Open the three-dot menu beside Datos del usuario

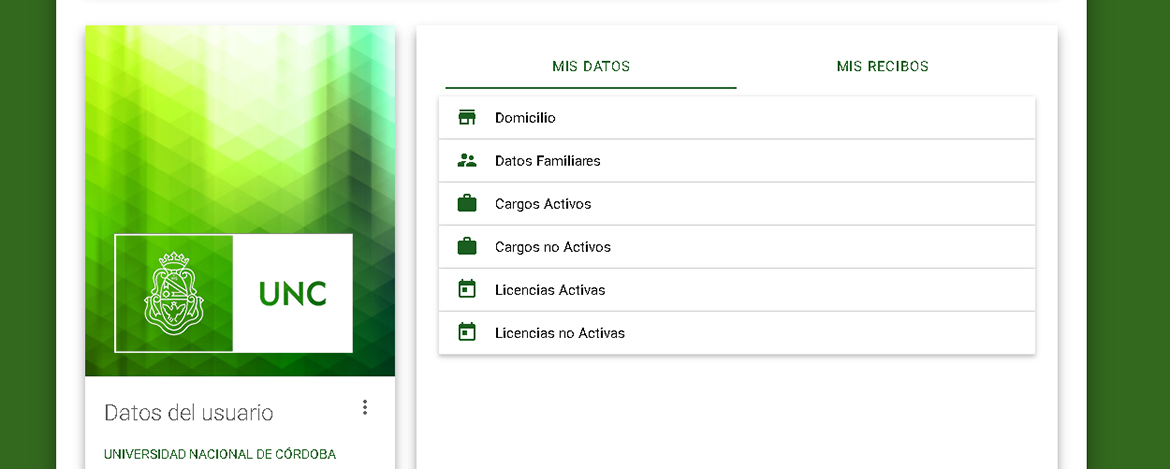365,407
